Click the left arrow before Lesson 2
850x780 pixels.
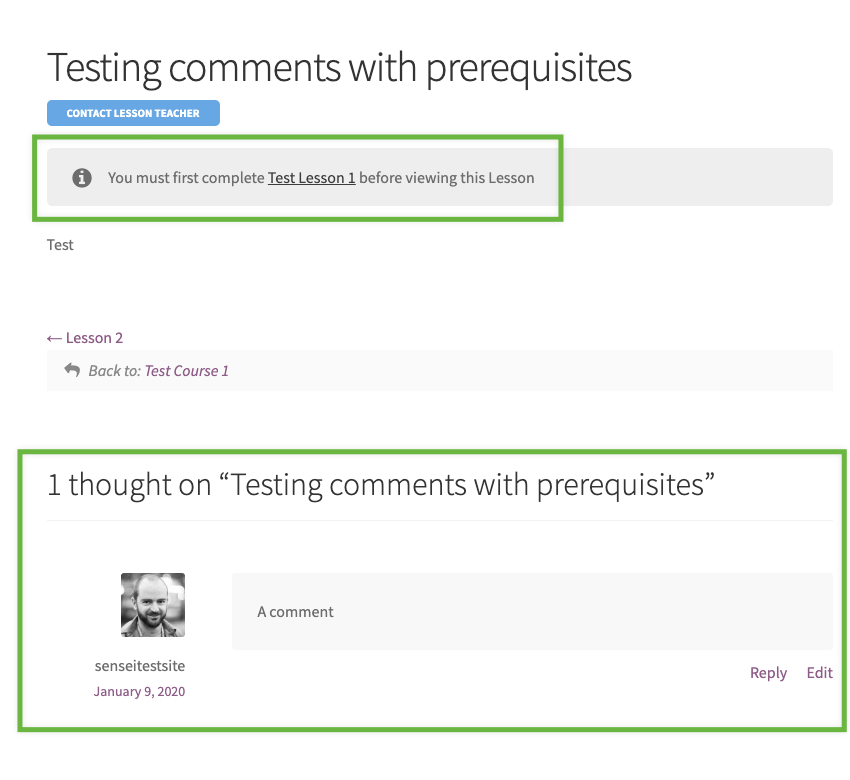click(x=55, y=338)
